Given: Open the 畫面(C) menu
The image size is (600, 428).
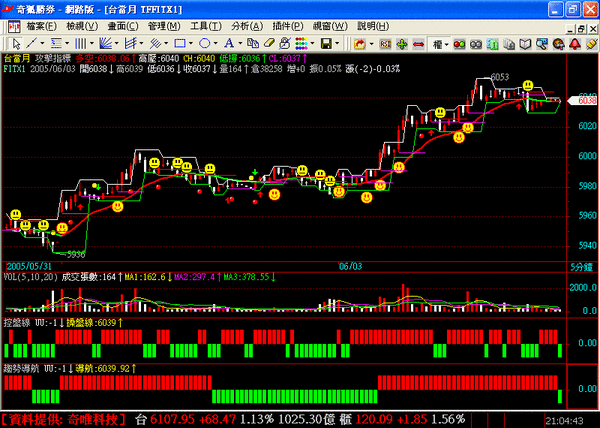Looking at the screenshot, I should click(x=122, y=26).
